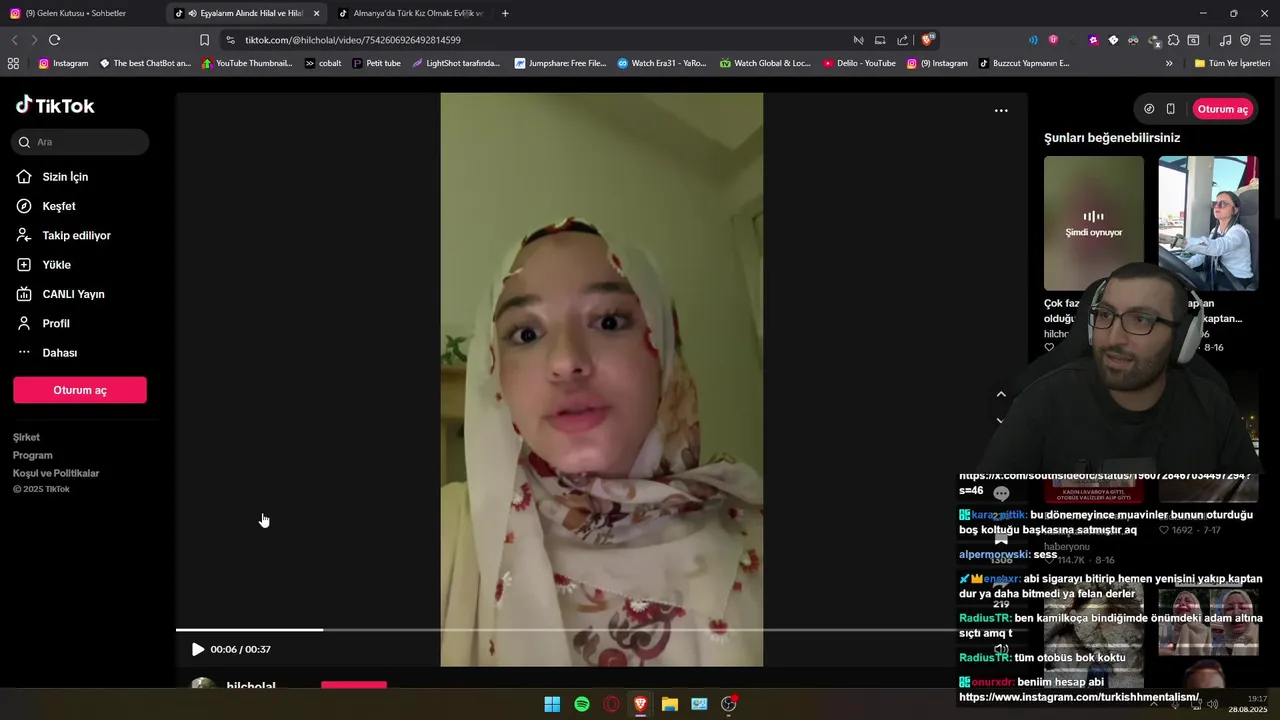Screen dimensions: 1280x720
Task: Open CANLI Yayın page
Action: (x=73, y=294)
